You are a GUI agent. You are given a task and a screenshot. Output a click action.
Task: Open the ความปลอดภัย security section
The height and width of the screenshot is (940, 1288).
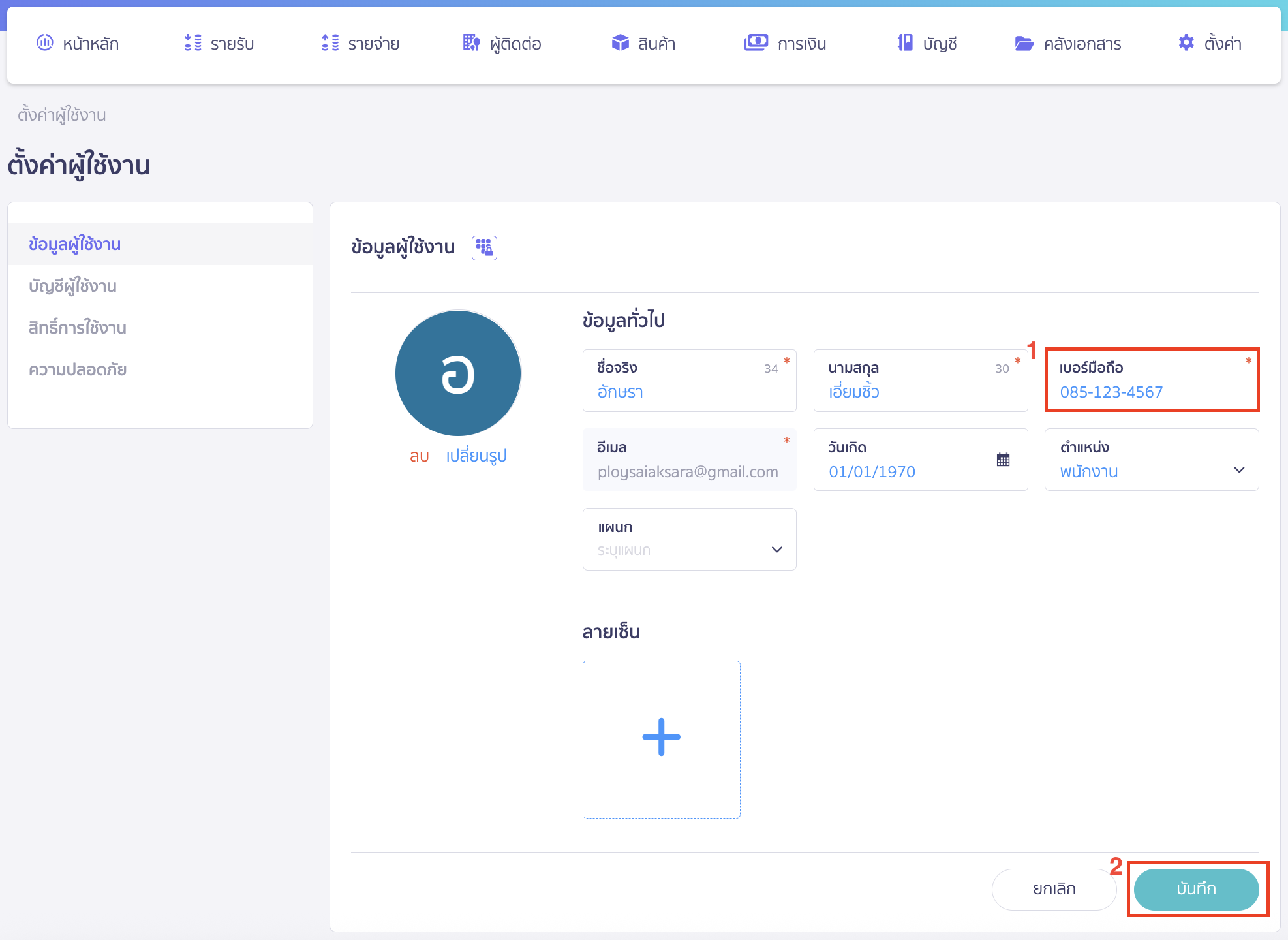78,369
